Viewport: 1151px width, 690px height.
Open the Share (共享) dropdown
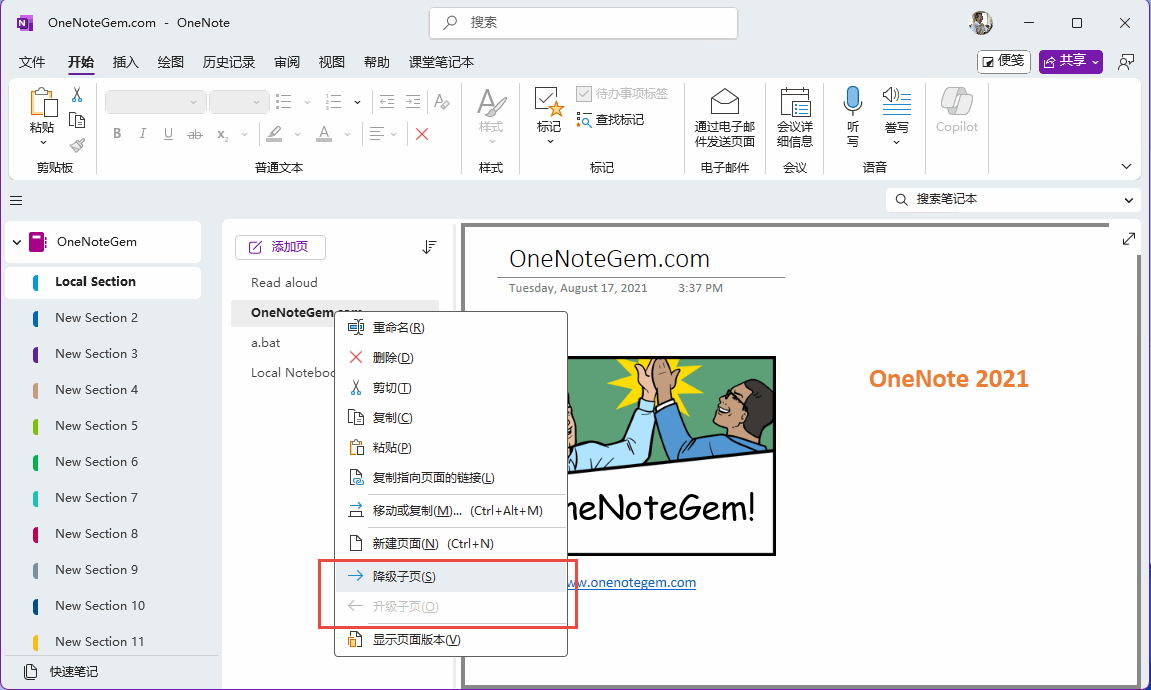(1070, 62)
